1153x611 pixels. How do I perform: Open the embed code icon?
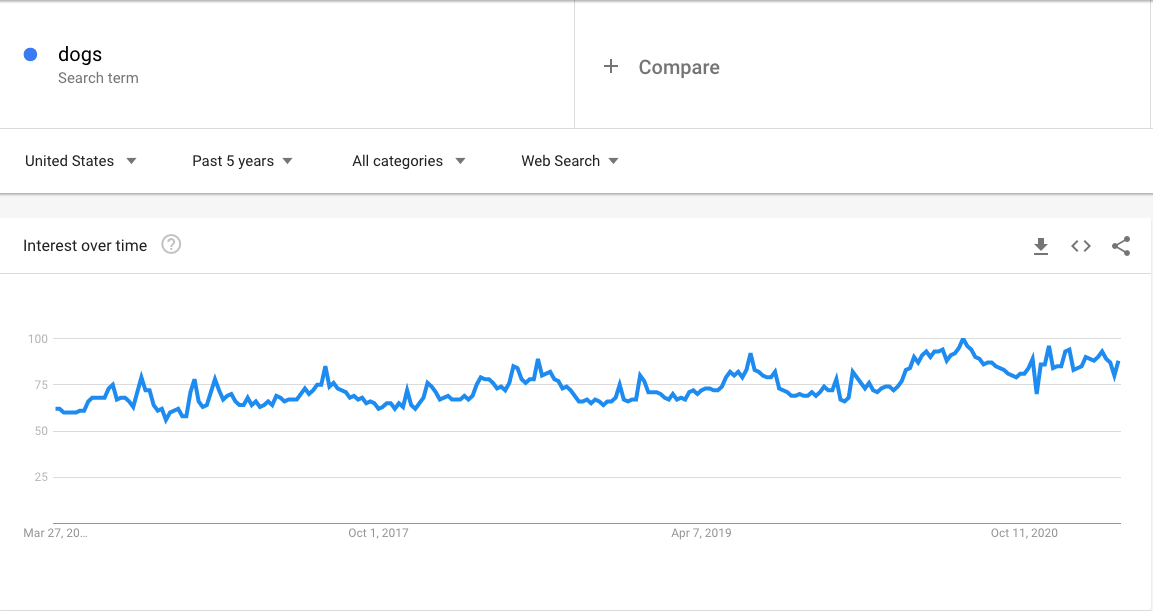1081,246
